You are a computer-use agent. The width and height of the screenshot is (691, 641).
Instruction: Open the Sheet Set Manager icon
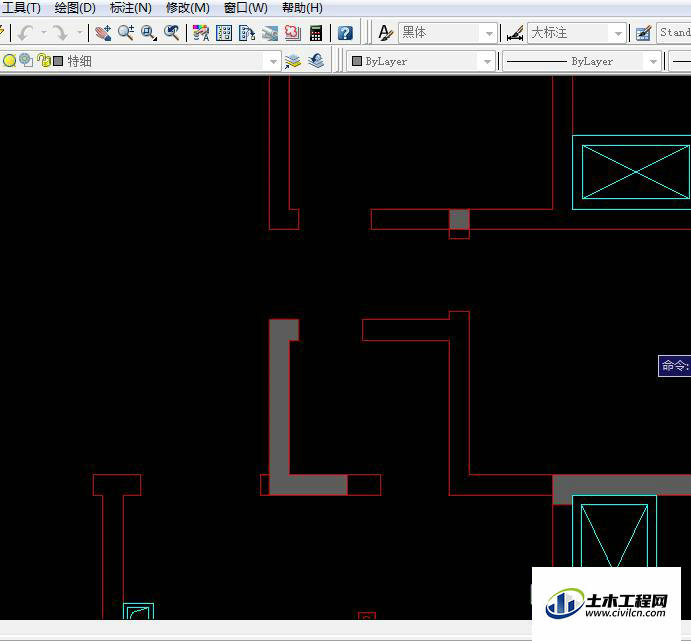(x=270, y=33)
